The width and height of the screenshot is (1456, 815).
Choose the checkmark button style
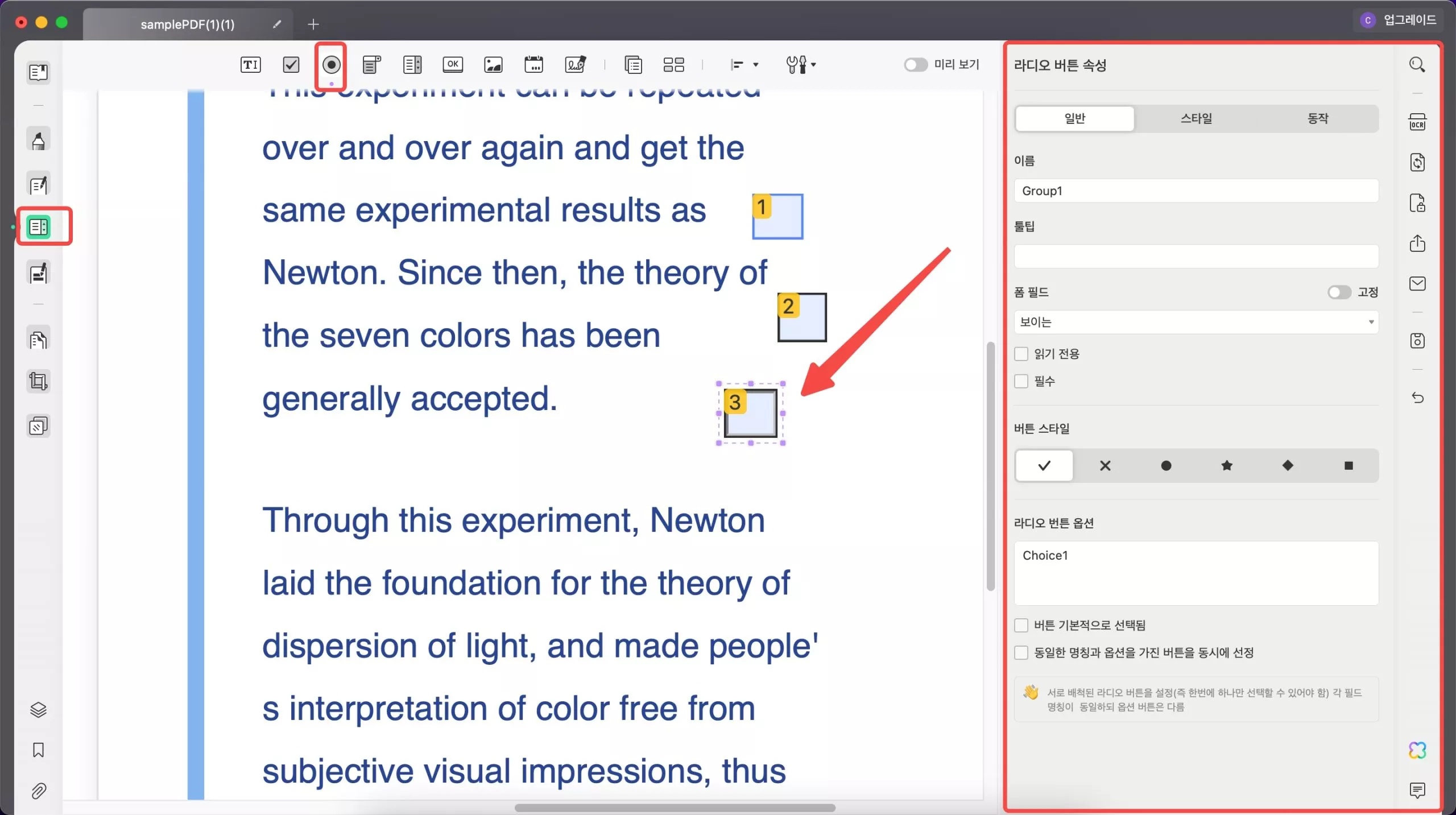click(x=1044, y=466)
